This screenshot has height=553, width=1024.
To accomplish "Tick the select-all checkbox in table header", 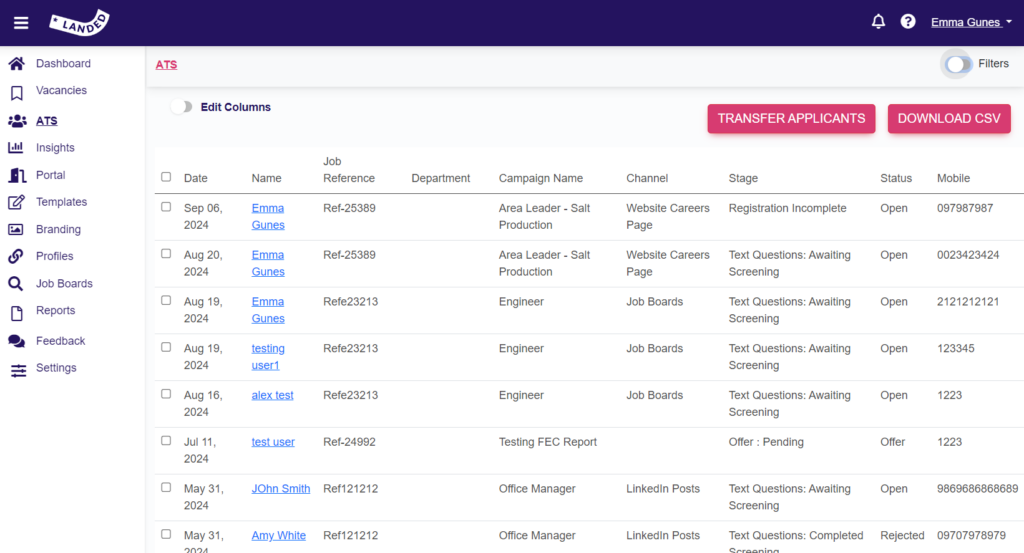I will [x=166, y=177].
